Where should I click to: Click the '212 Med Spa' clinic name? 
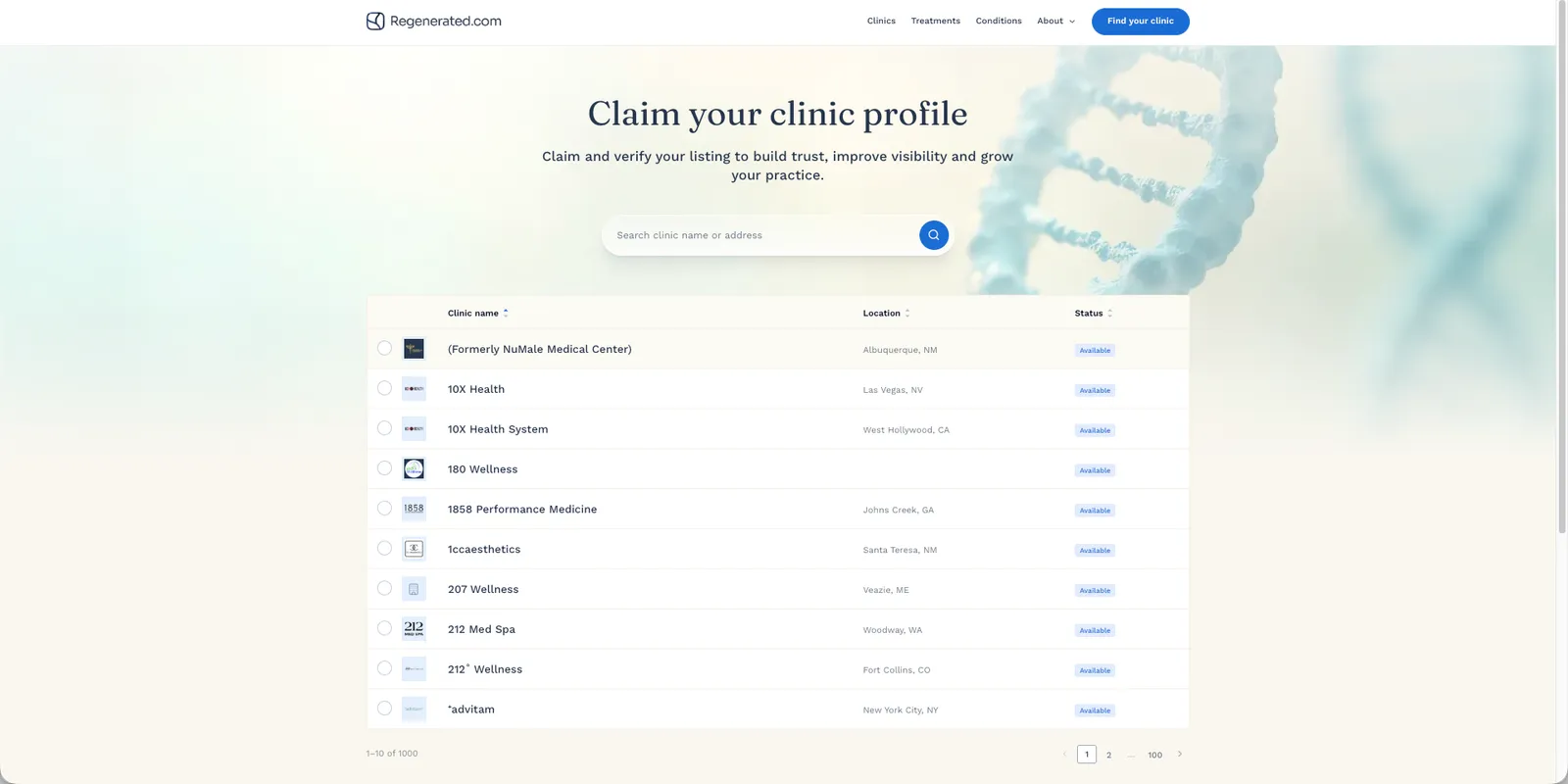pos(481,629)
